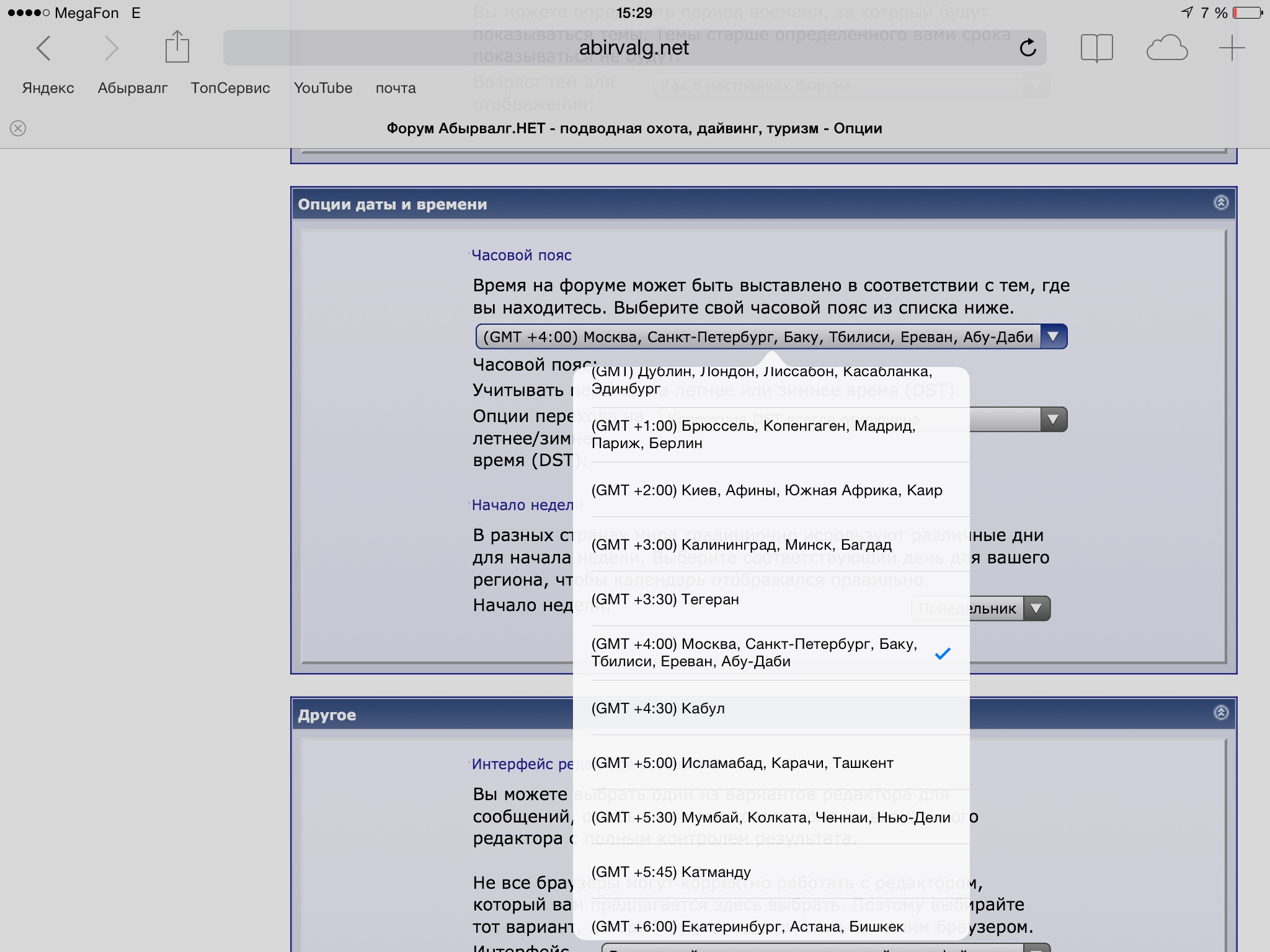This screenshot has width=1270, height=952.
Task: Select GMT +3:00 Калининград, Минск option
Action: click(x=742, y=545)
